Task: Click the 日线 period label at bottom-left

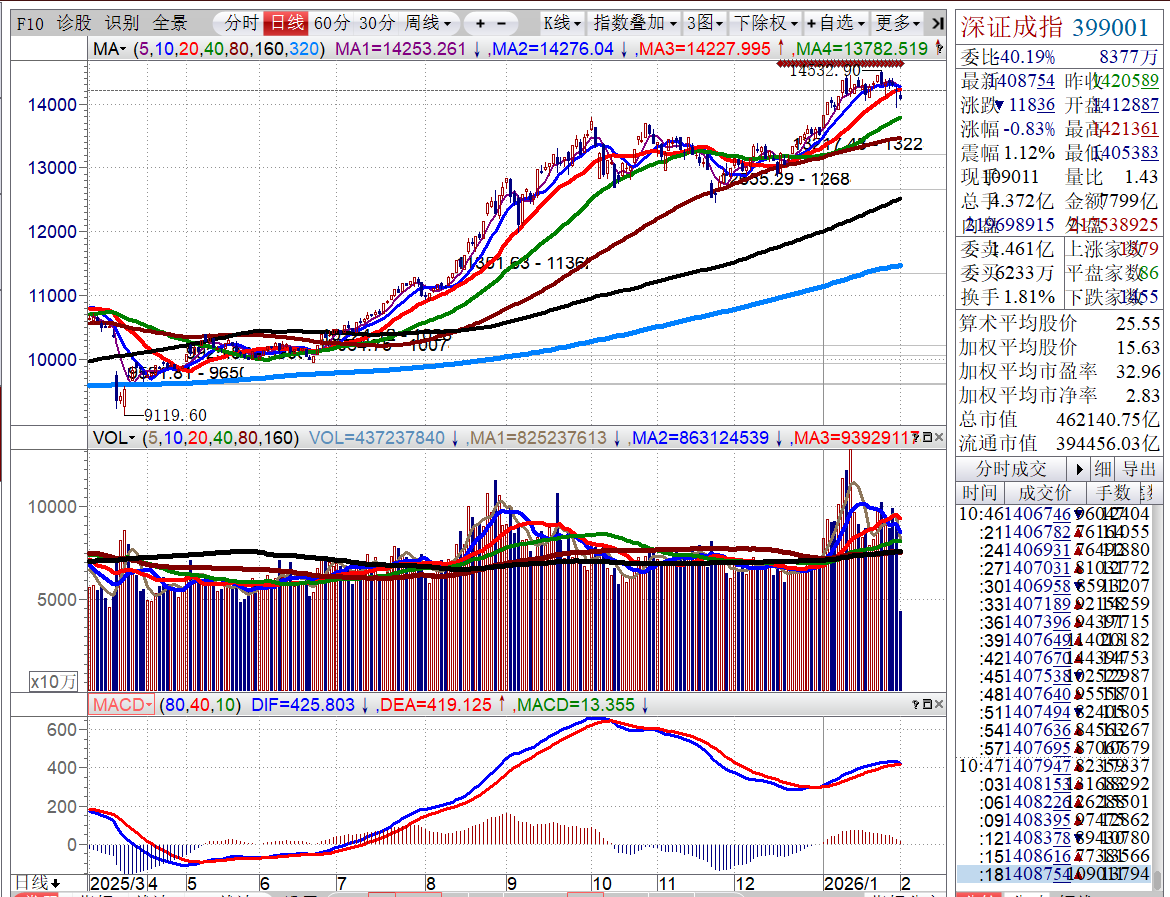Action: pyautogui.click(x=36, y=883)
